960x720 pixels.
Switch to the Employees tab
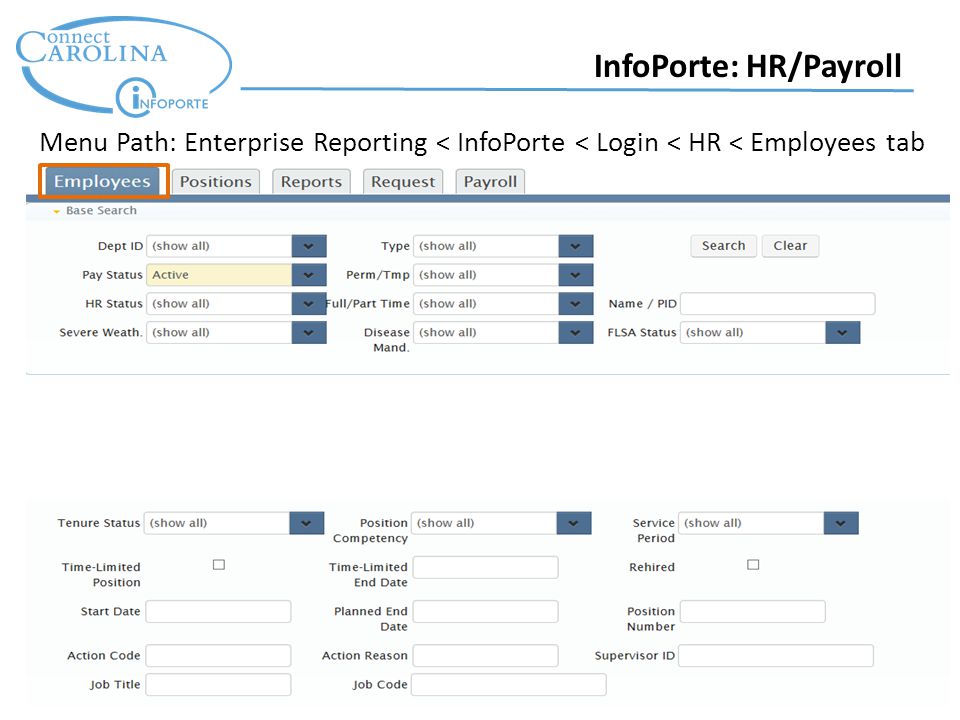pos(102,181)
